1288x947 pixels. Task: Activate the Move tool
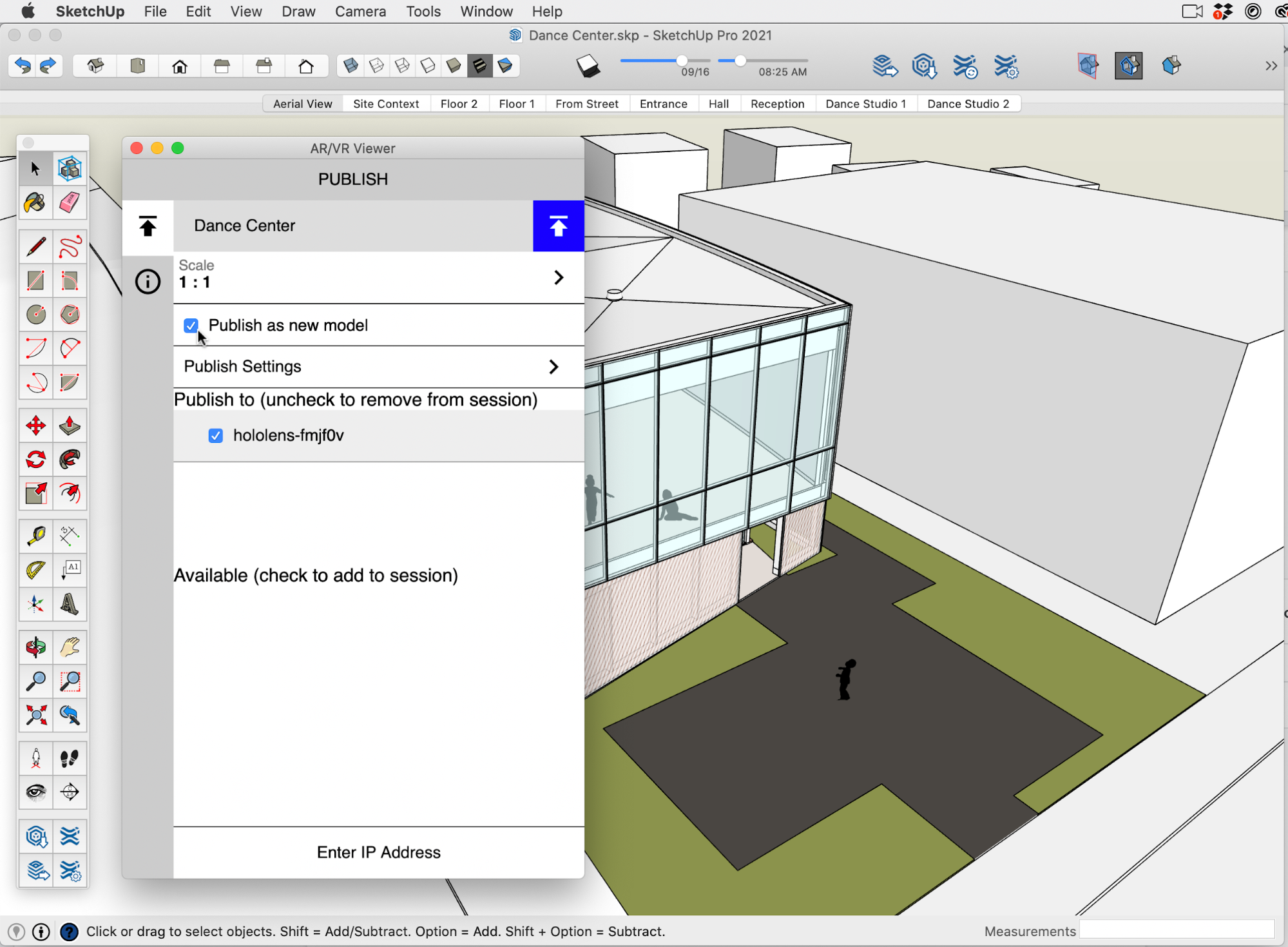[x=35, y=425]
